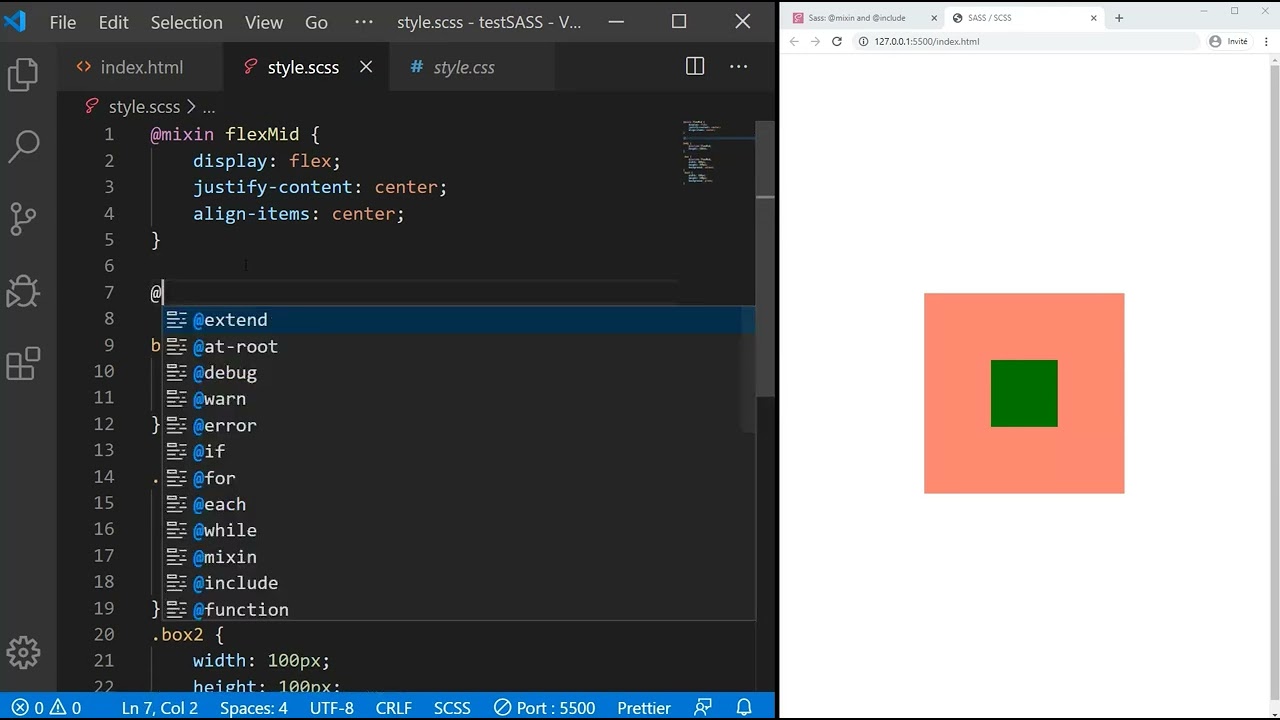Image resolution: width=1280 pixels, height=720 pixels.
Task: Choose @for from the suggestion list
Action: coord(460,478)
